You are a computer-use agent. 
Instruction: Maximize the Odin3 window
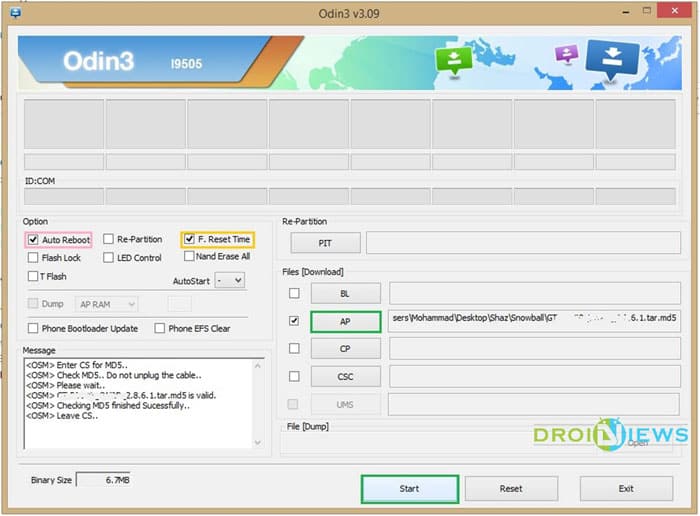coord(647,11)
